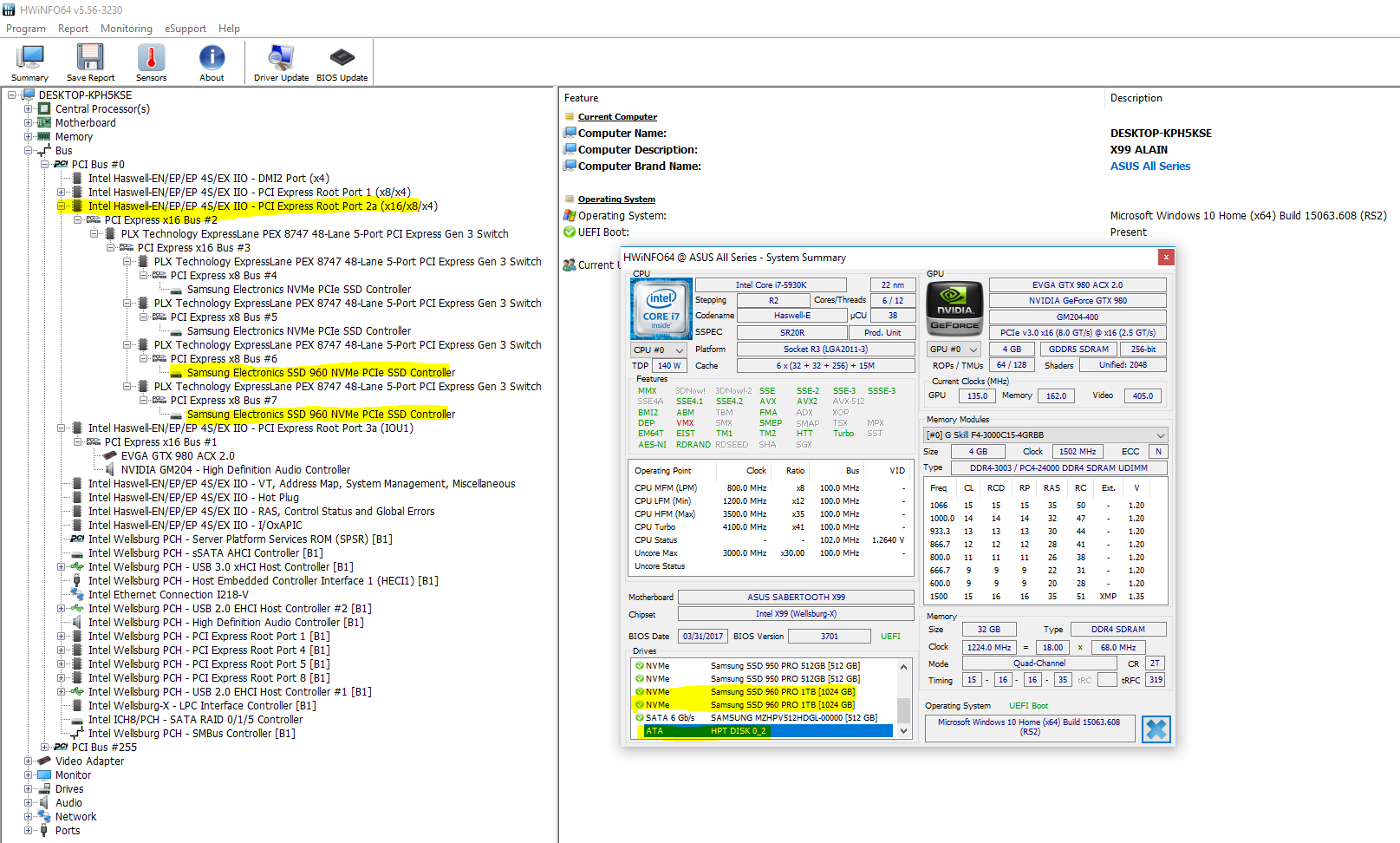This screenshot has height=843, width=1400.
Task: Open the Report menu
Action: pyautogui.click(x=74, y=29)
